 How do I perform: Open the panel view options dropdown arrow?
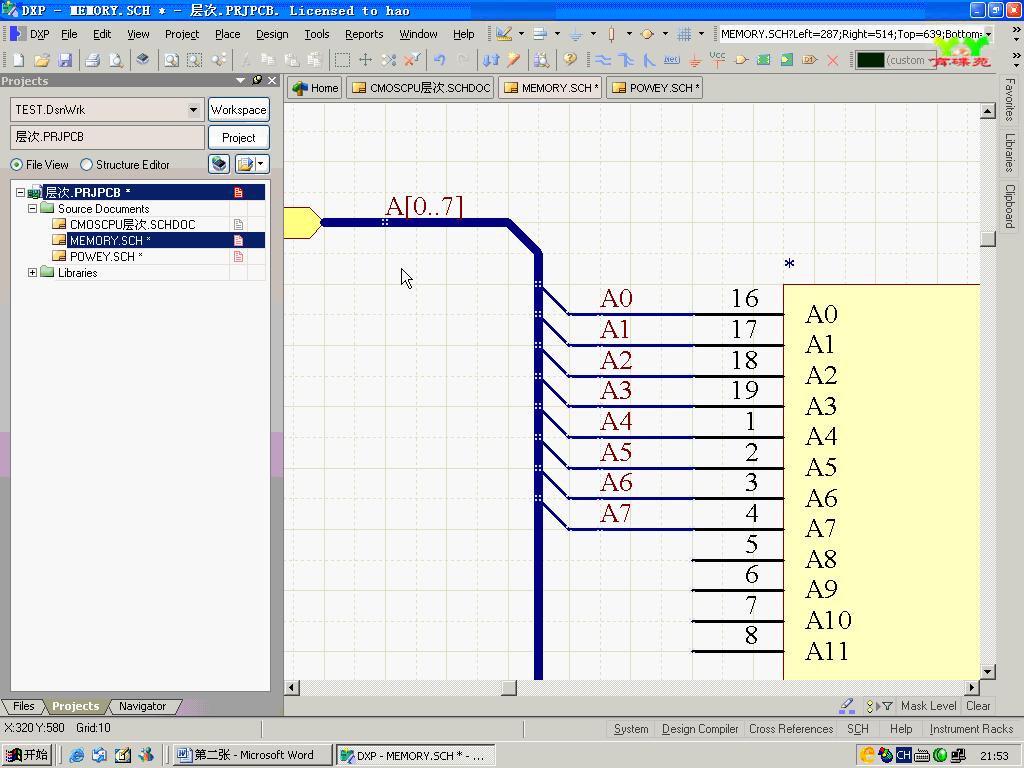[261, 164]
